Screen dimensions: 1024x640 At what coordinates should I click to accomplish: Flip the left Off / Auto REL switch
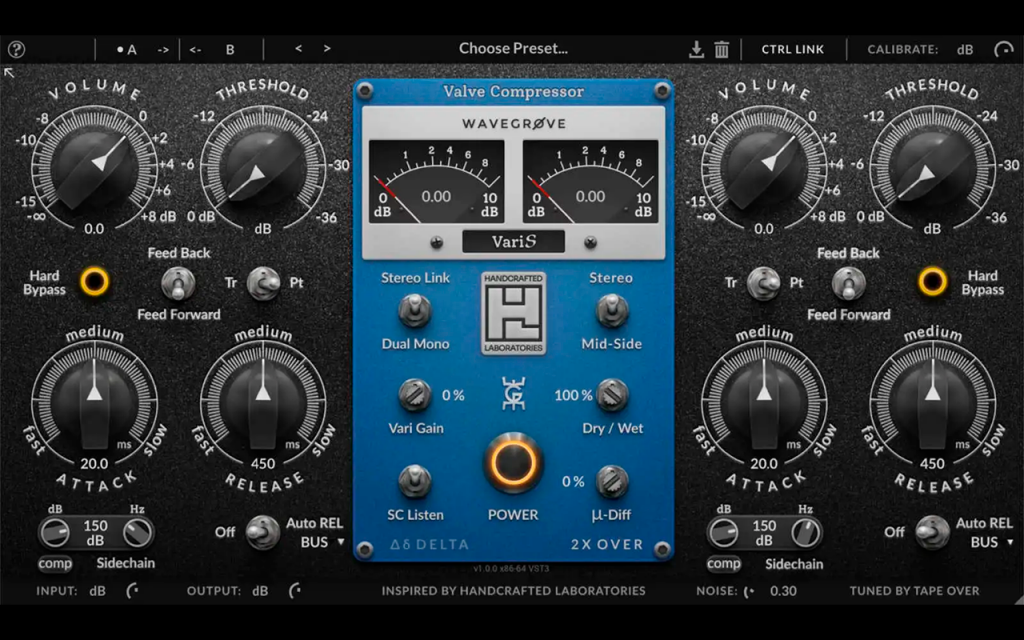263,532
